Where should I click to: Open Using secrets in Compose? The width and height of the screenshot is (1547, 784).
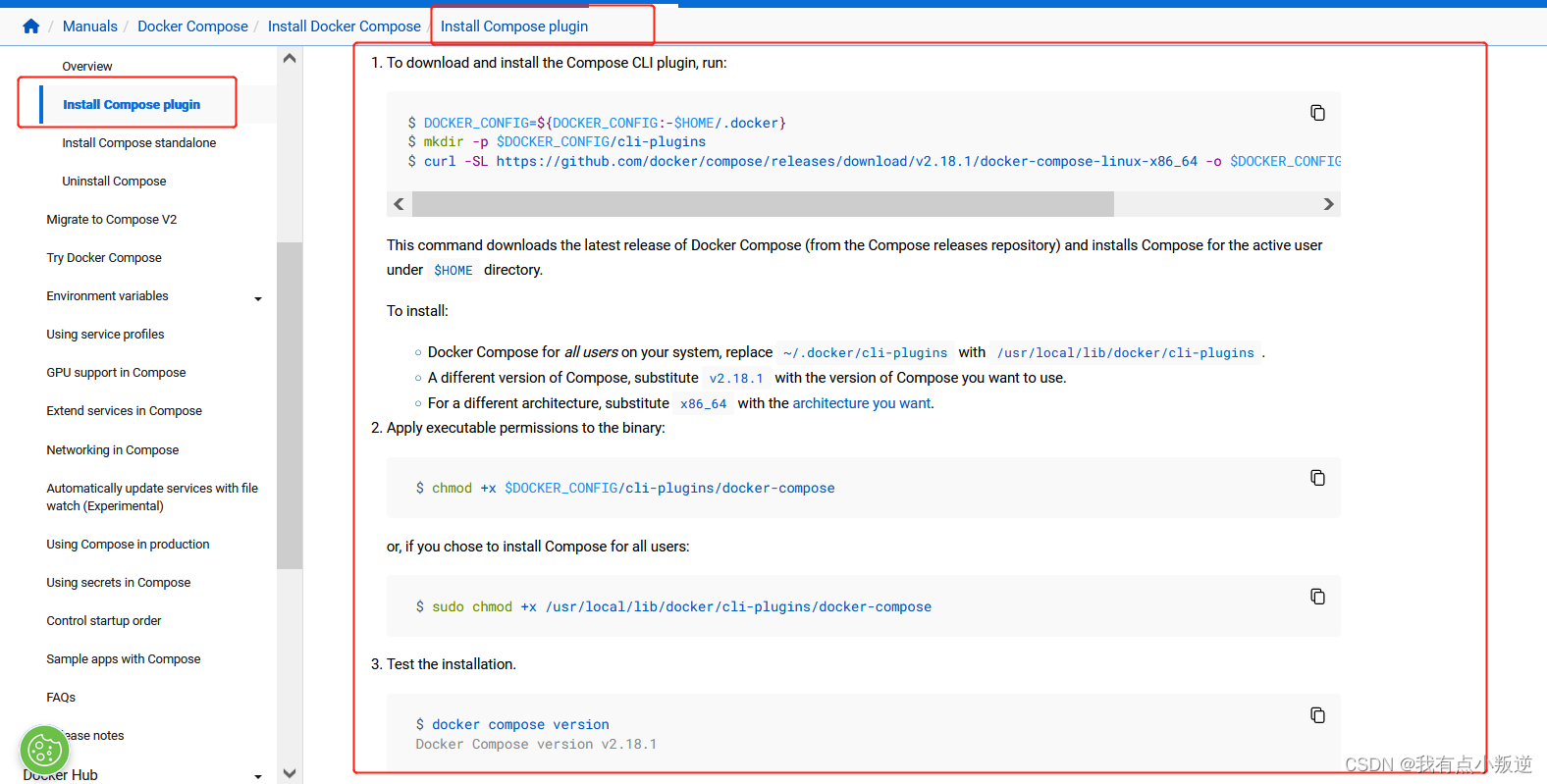pyautogui.click(x=119, y=583)
